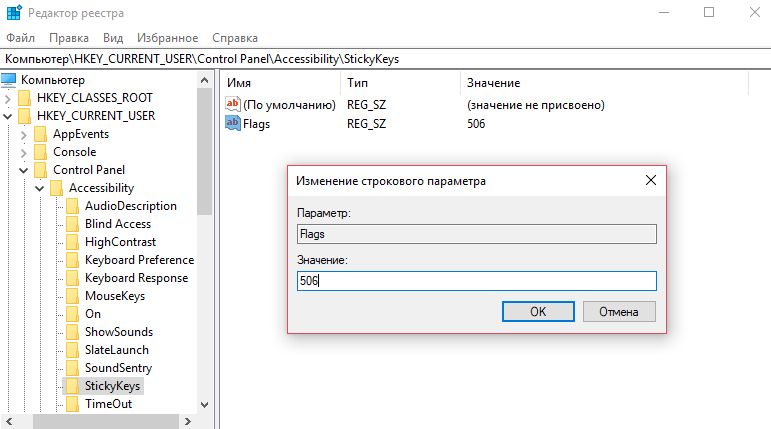The image size is (771, 429).
Task: Click the tree scroll up arrow
Action: pyautogui.click(x=205, y=80)
